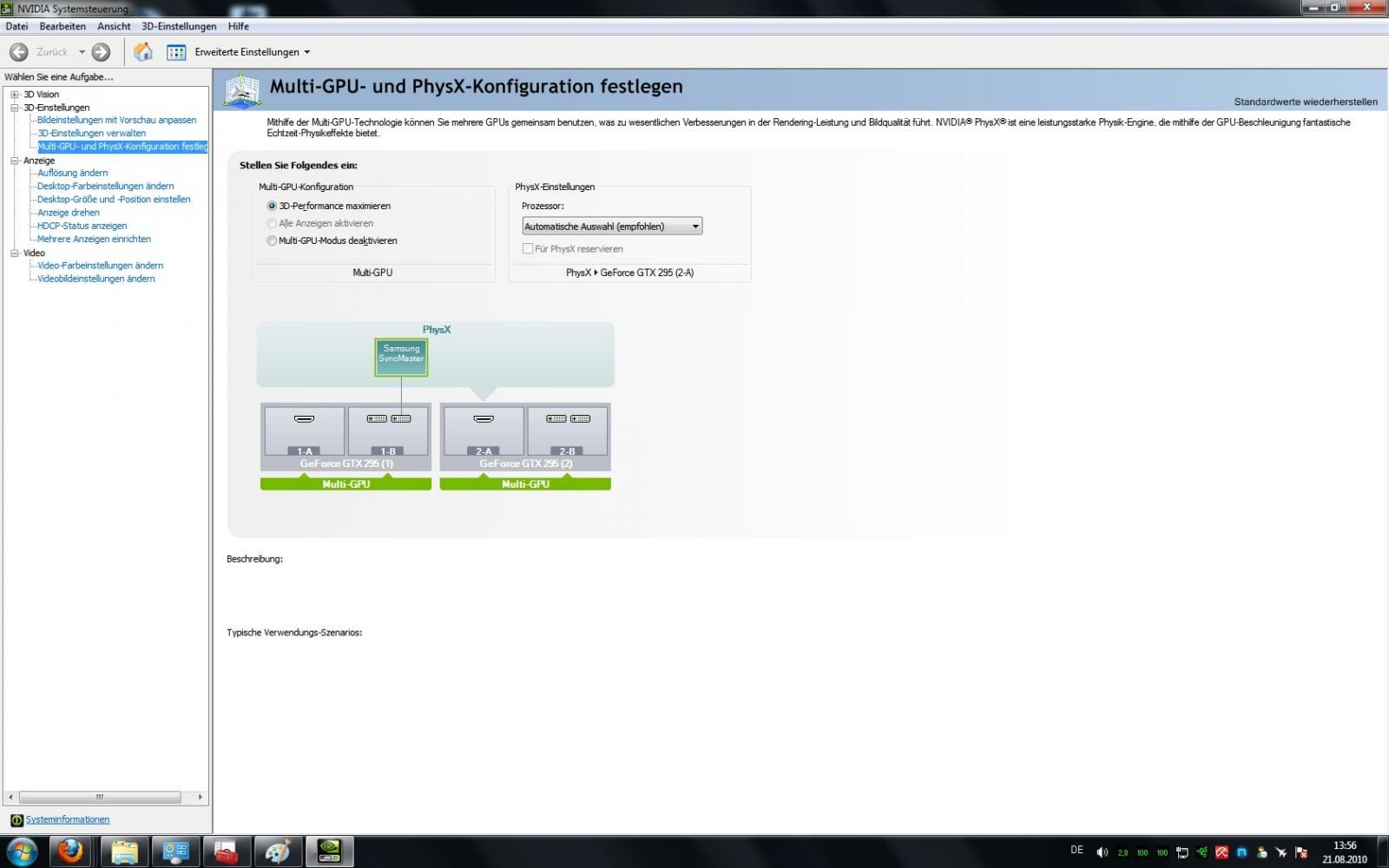Click the HDMI port on GPU 2-A
This screenshot has width=1389, height=868.
(x=484, y=418)
